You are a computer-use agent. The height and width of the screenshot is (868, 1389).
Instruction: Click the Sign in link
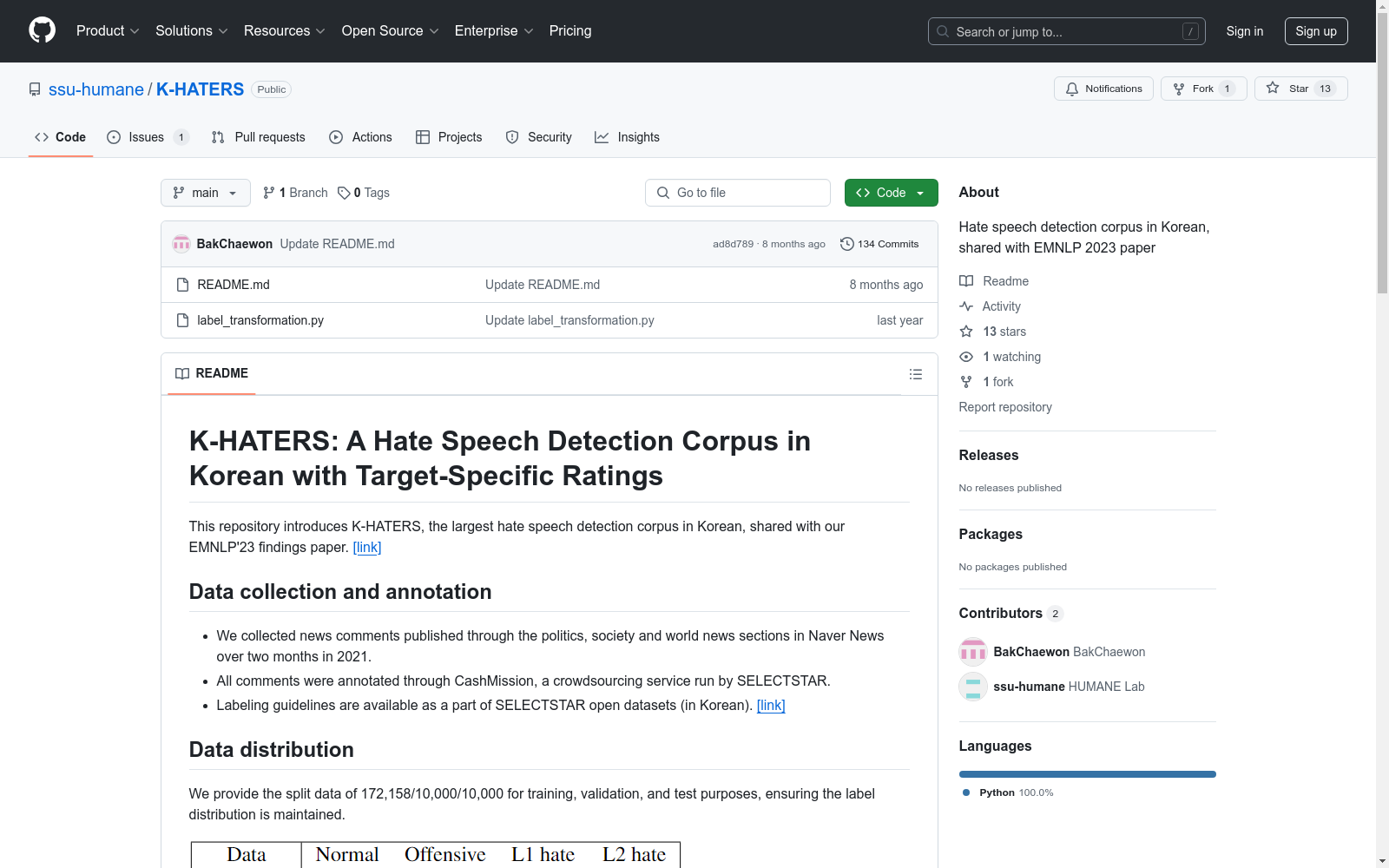(x=1245, y=31)
